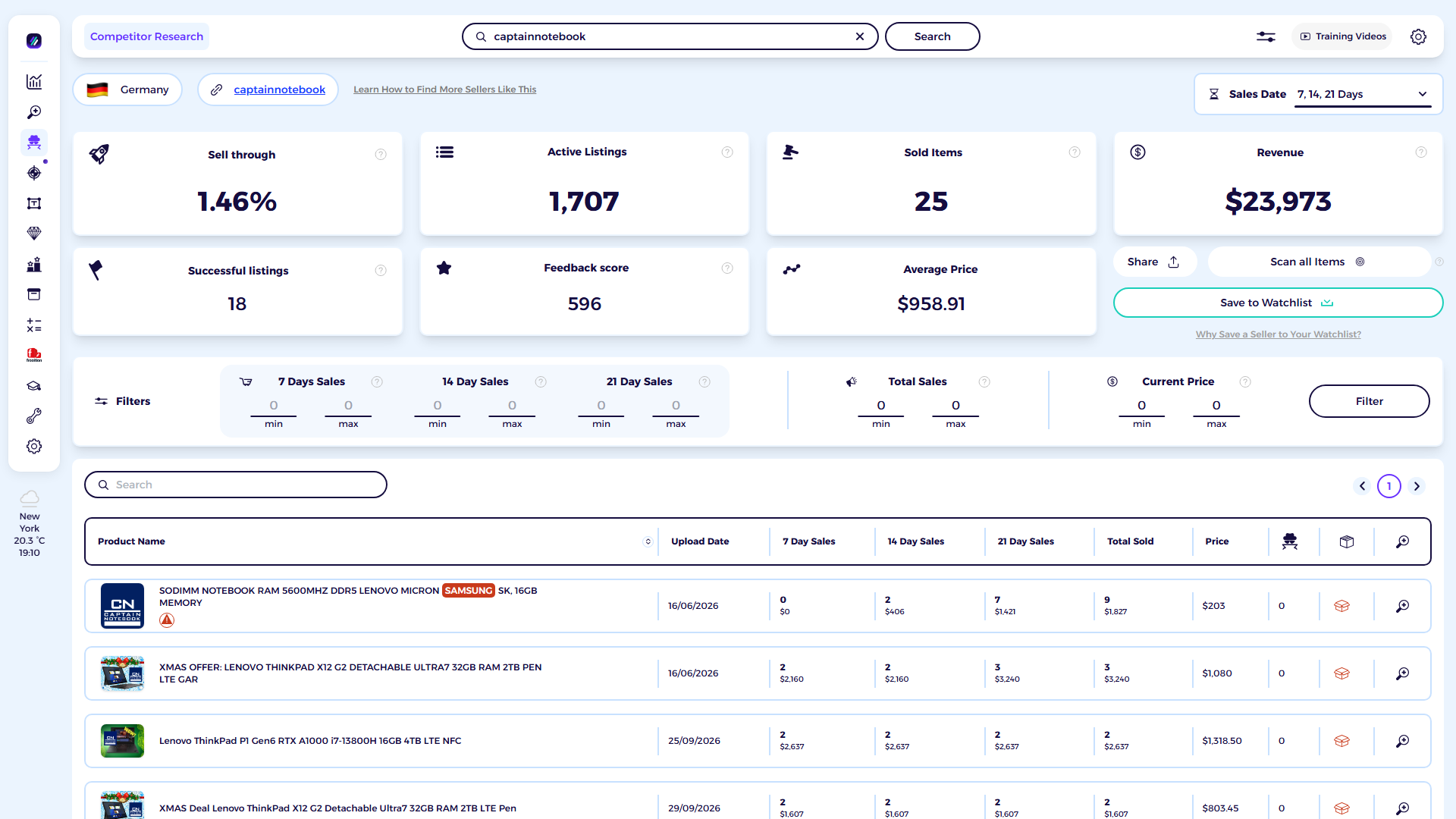Select page 1 in pagination
The image size is (1456, 819).
(x=1389, y=486)
